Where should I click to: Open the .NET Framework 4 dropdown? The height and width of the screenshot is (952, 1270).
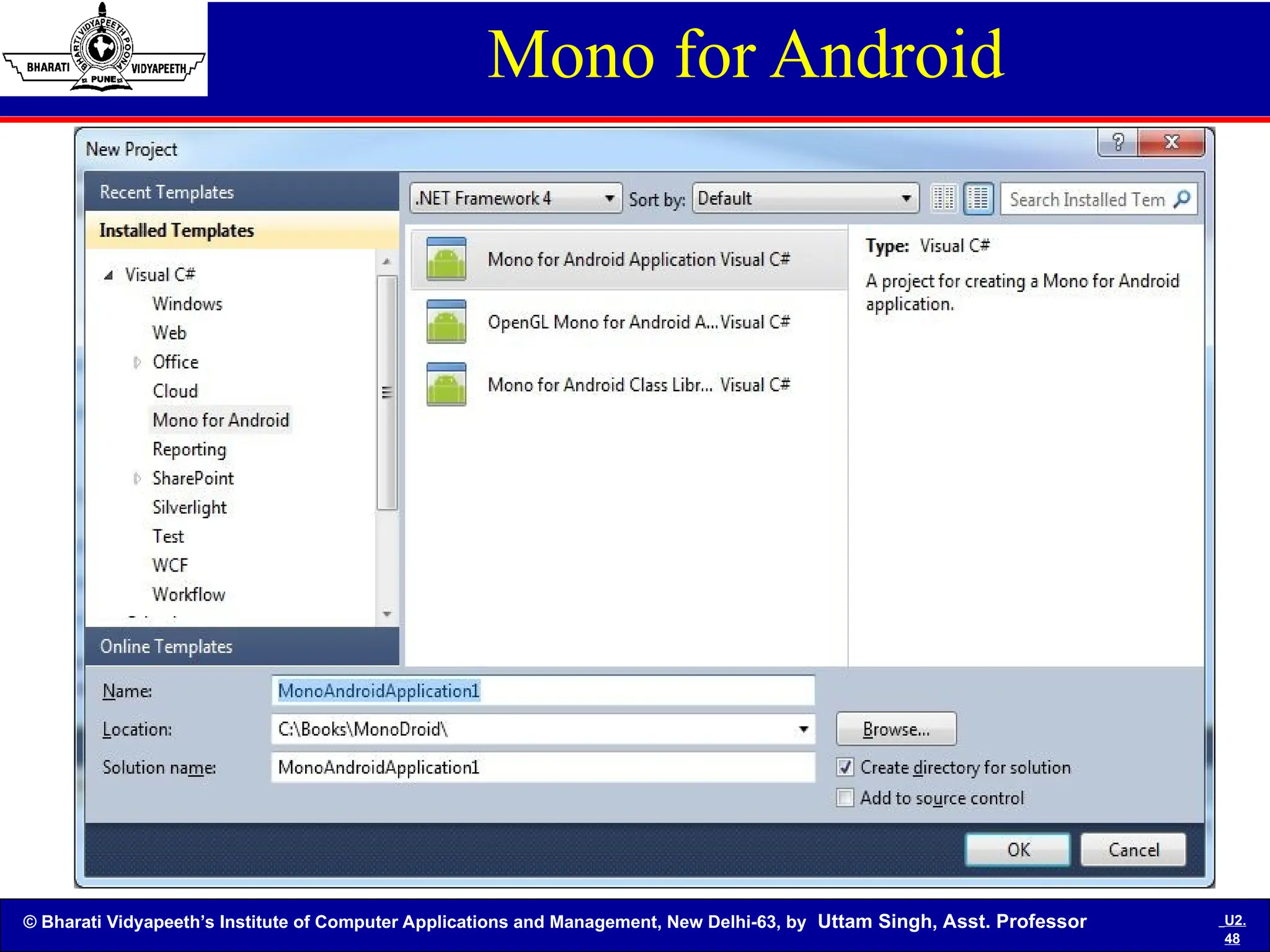(x=516, y=198)
